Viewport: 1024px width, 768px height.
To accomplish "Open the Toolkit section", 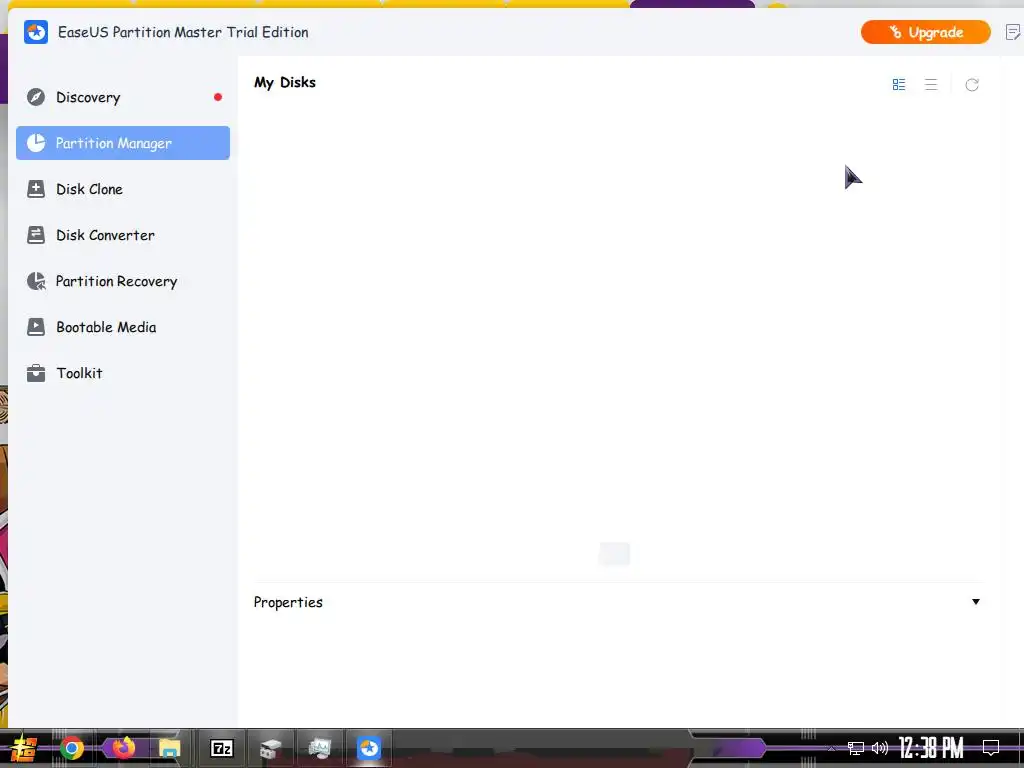I will (123, 373).
